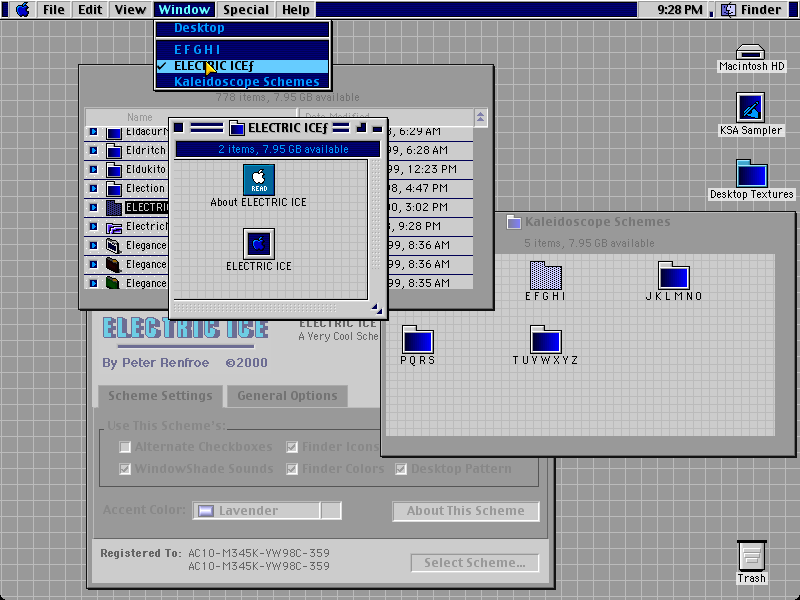Toggle the Desktop Pattern checkbox
800x600 pixels.
point(401,469)
